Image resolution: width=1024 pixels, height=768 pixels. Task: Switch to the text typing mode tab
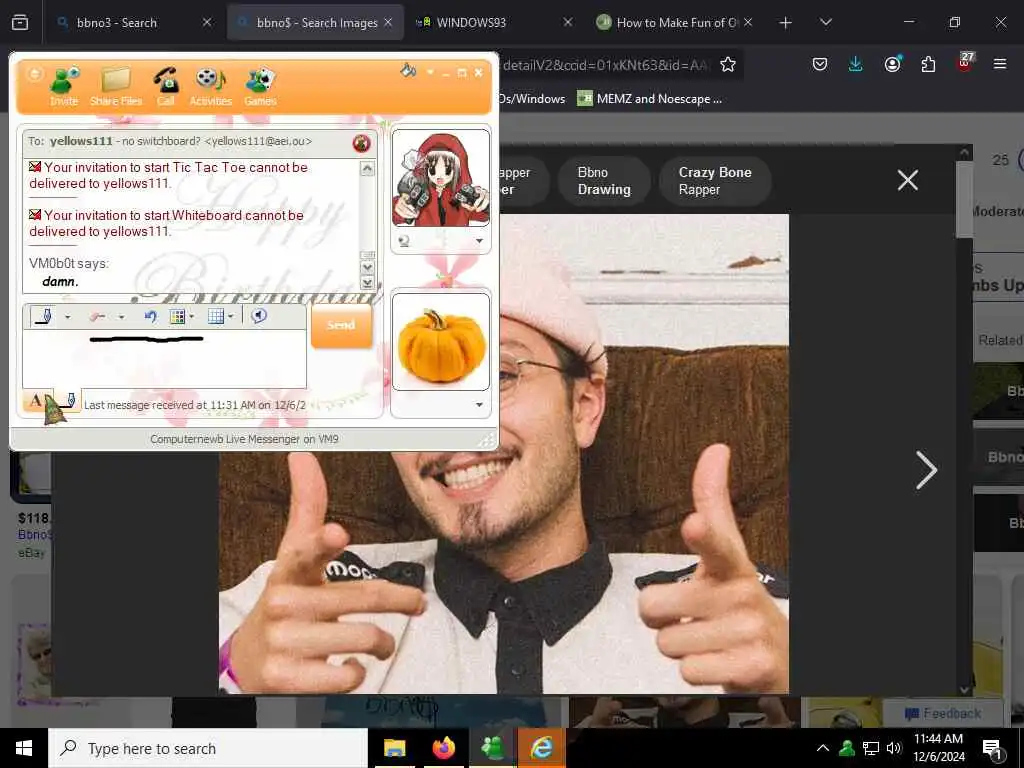pos(35,400)
